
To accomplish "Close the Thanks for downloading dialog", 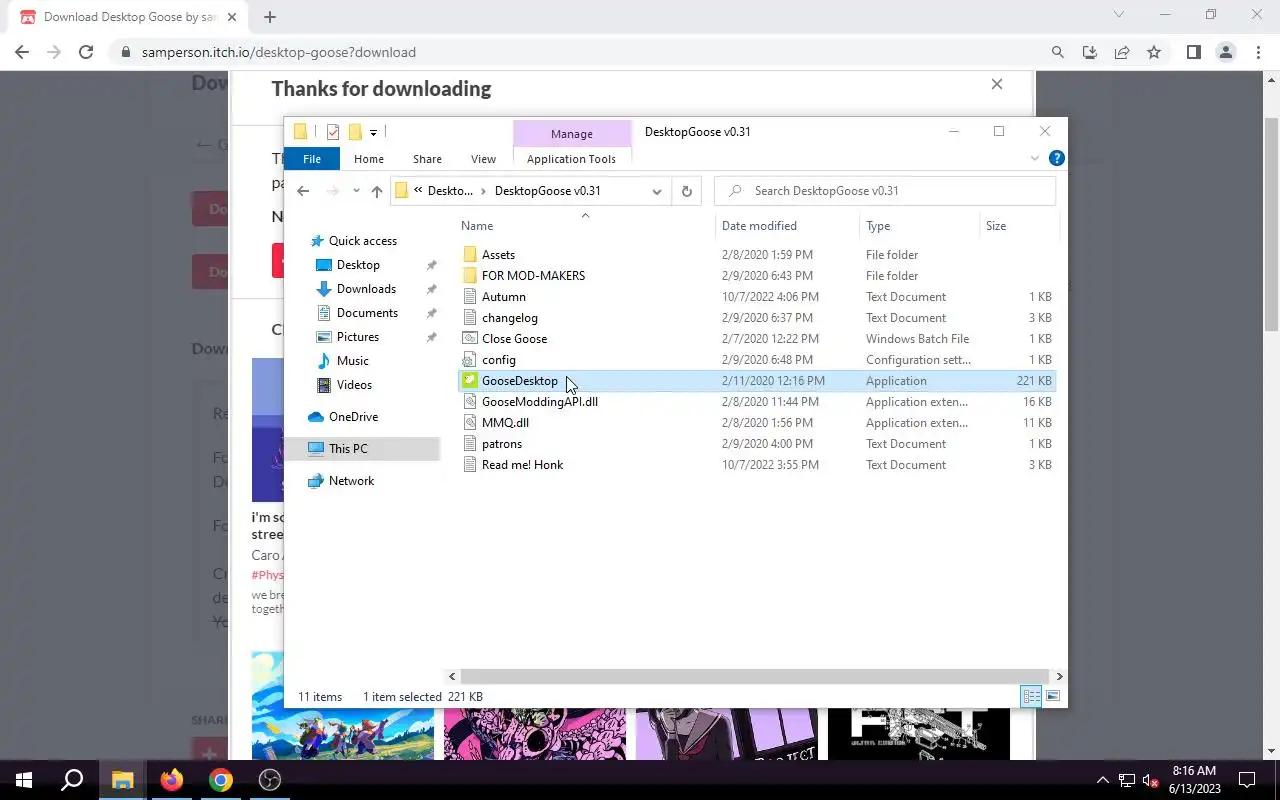I will coord(996,84).
